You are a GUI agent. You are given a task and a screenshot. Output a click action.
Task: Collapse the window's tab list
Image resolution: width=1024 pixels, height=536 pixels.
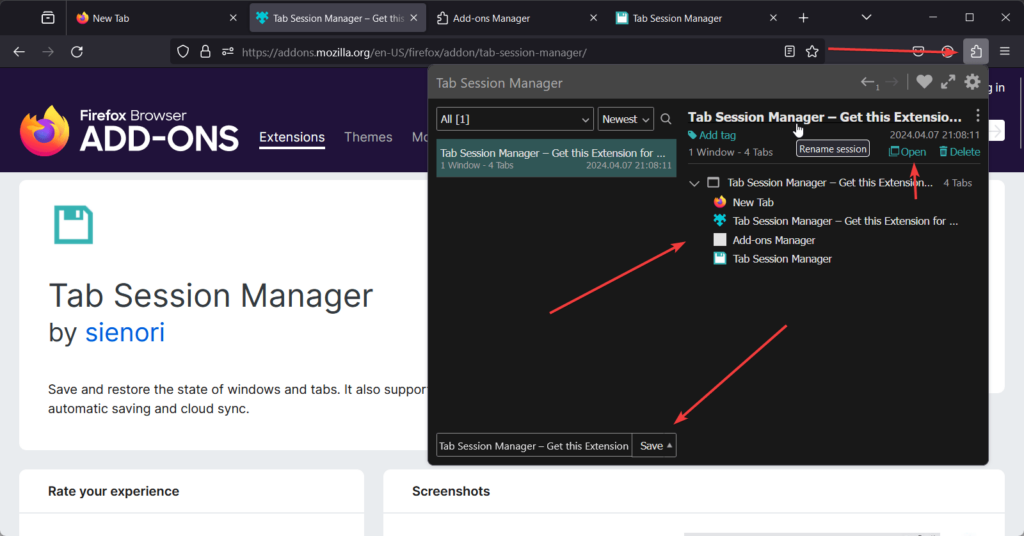694,183
